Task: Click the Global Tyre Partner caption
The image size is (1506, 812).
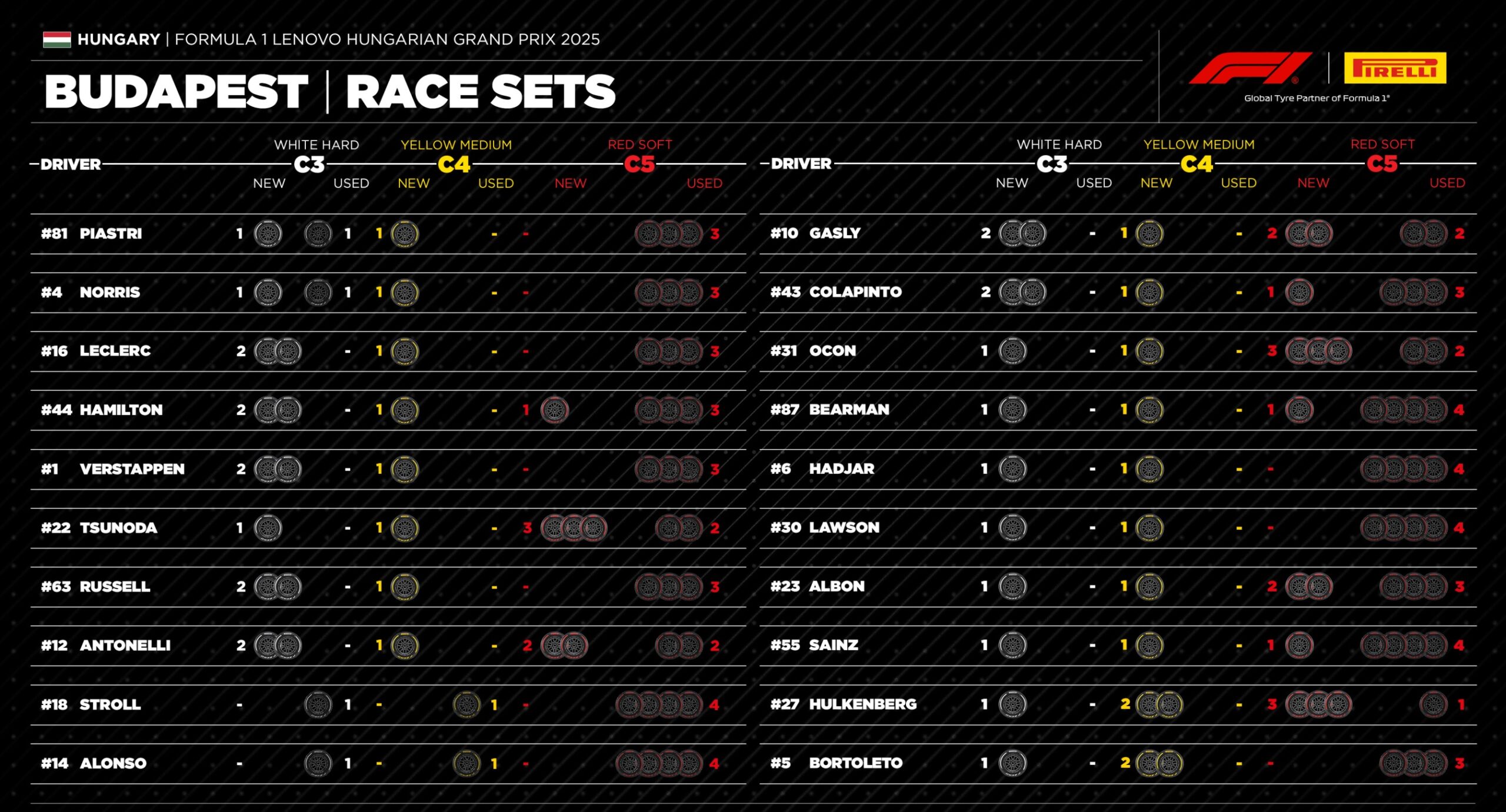Action: pos(1317,98)
